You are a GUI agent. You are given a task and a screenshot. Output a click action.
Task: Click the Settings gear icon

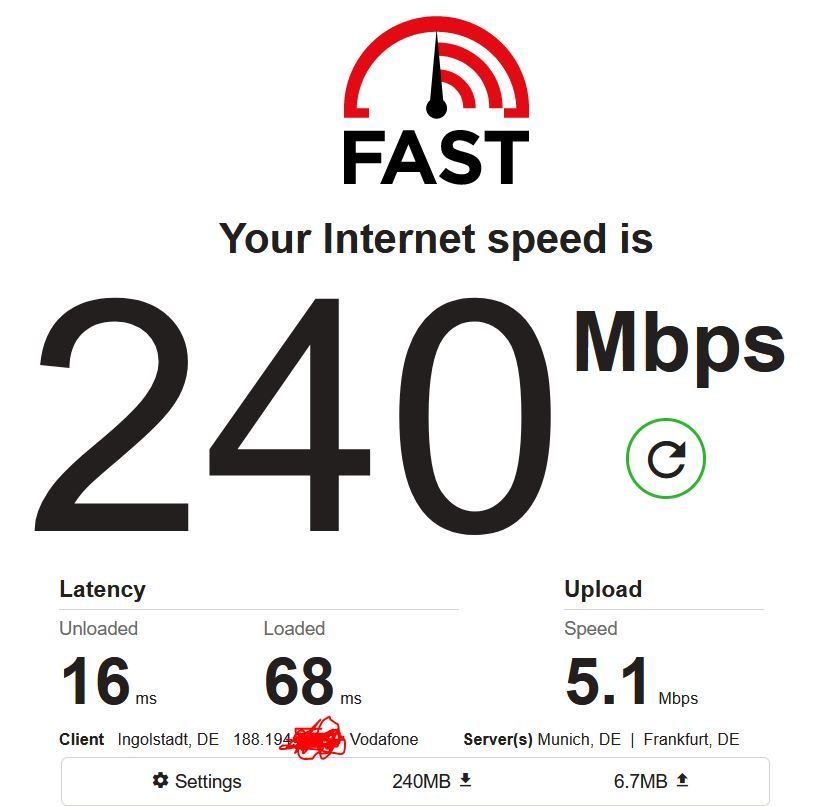point(160,780)
